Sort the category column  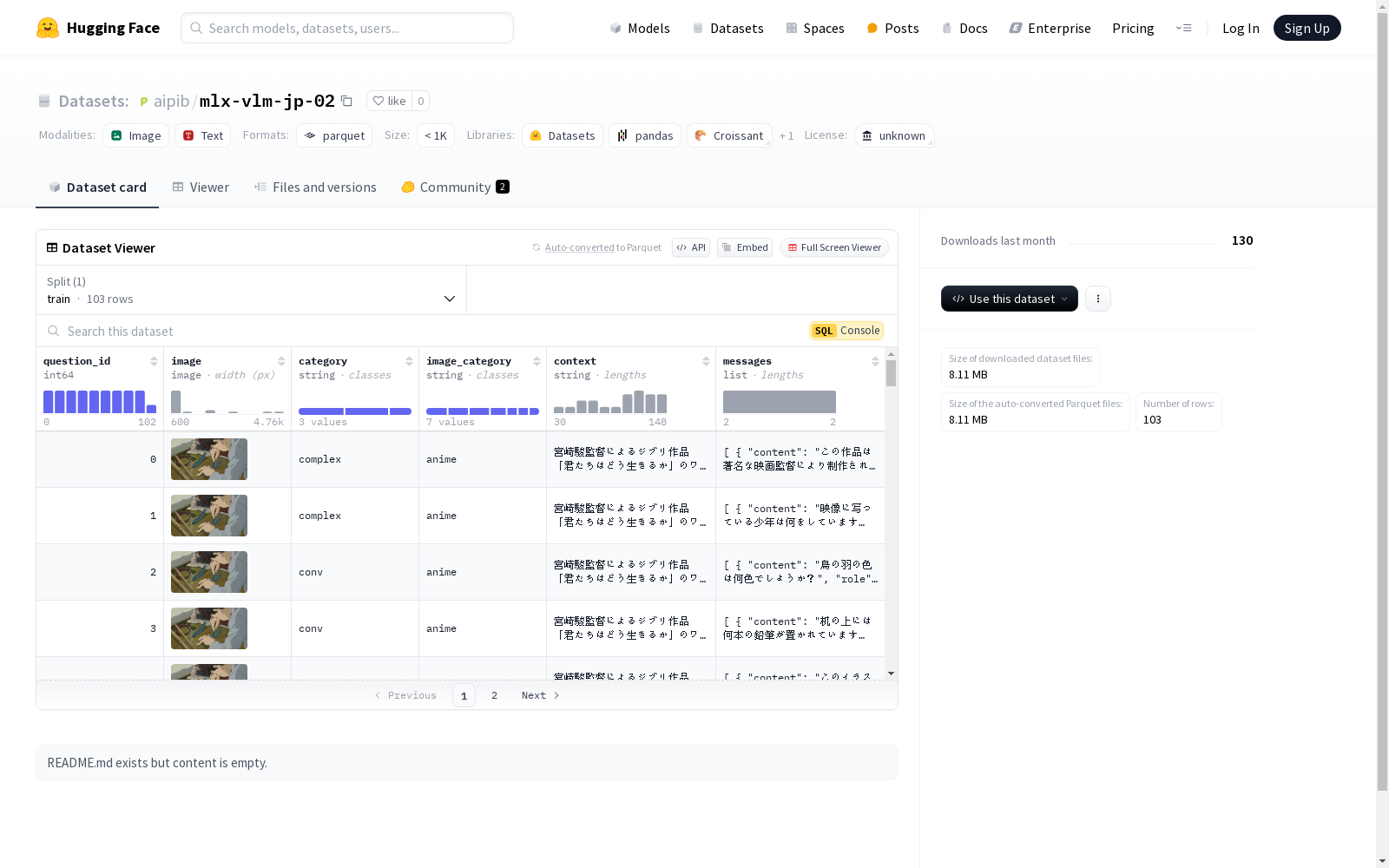click(x=409, y=361)
